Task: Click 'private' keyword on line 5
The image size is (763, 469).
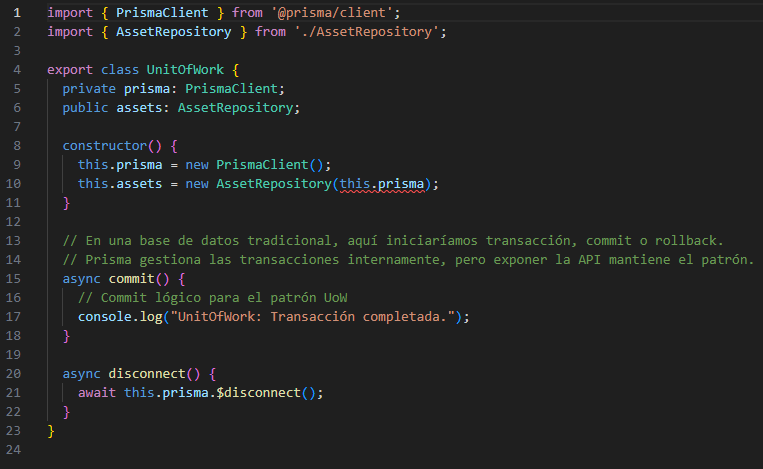Action: (x=89, y=89)
